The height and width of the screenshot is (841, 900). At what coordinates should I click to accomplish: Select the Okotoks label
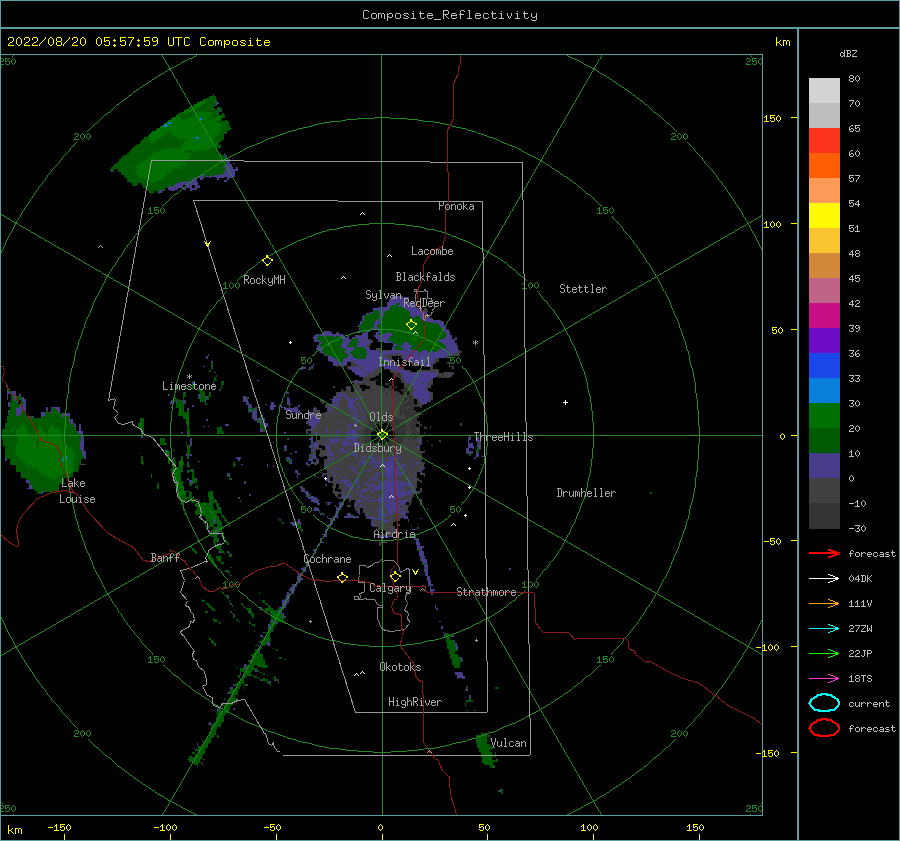click(400, 667)
